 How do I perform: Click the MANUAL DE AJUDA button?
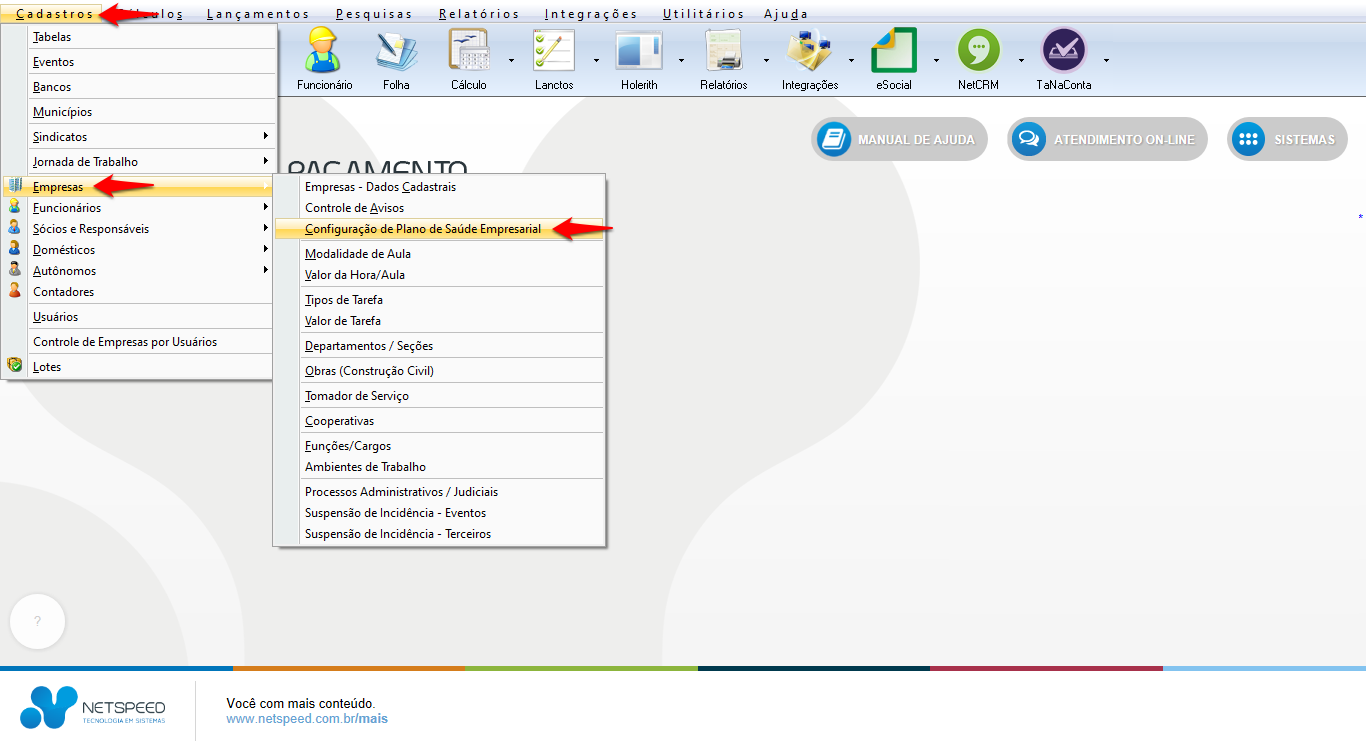[x=899, y=140]
